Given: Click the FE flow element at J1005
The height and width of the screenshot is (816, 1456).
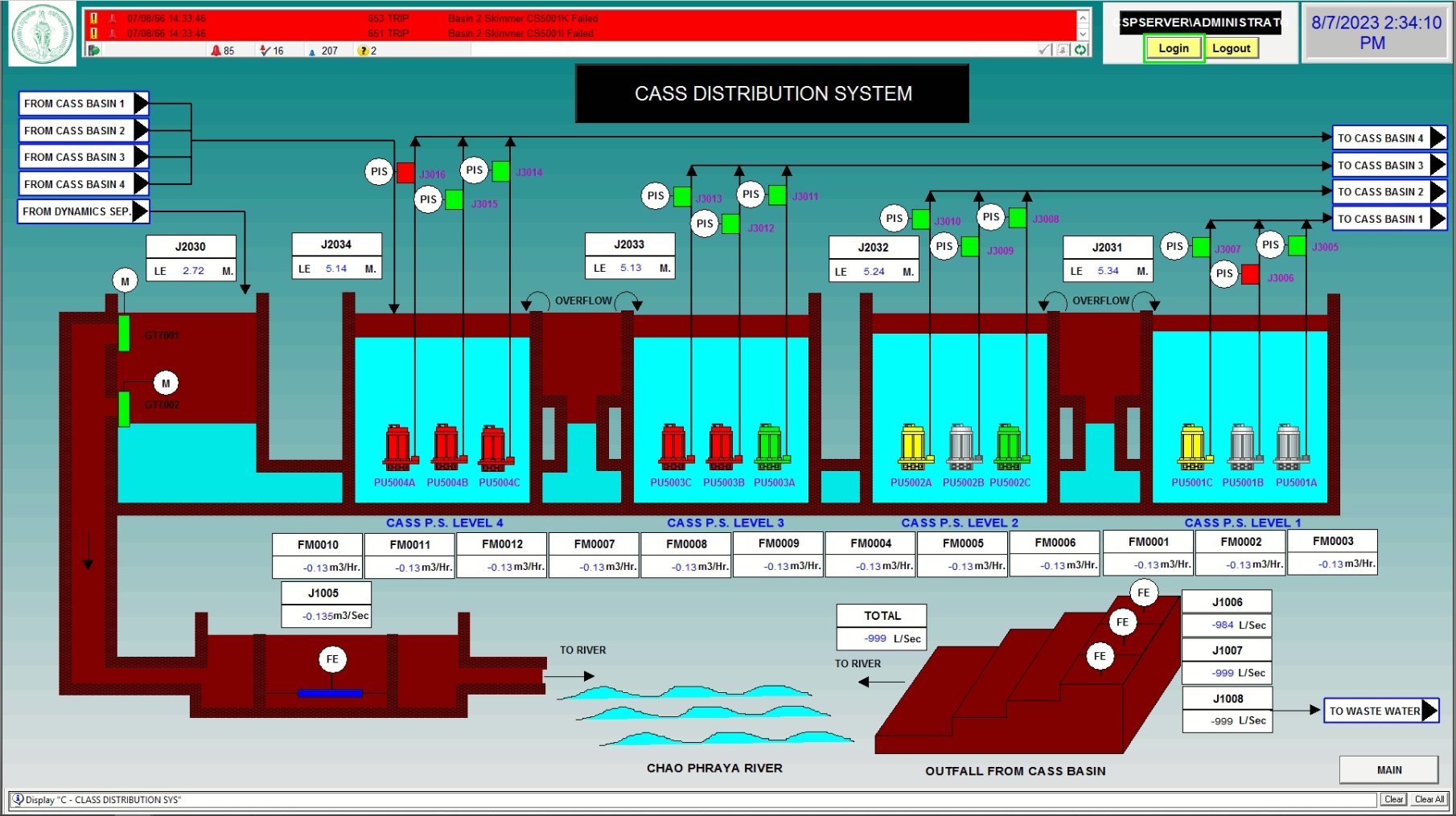Looking at the screenshot, I should click(x=332, y=659).
